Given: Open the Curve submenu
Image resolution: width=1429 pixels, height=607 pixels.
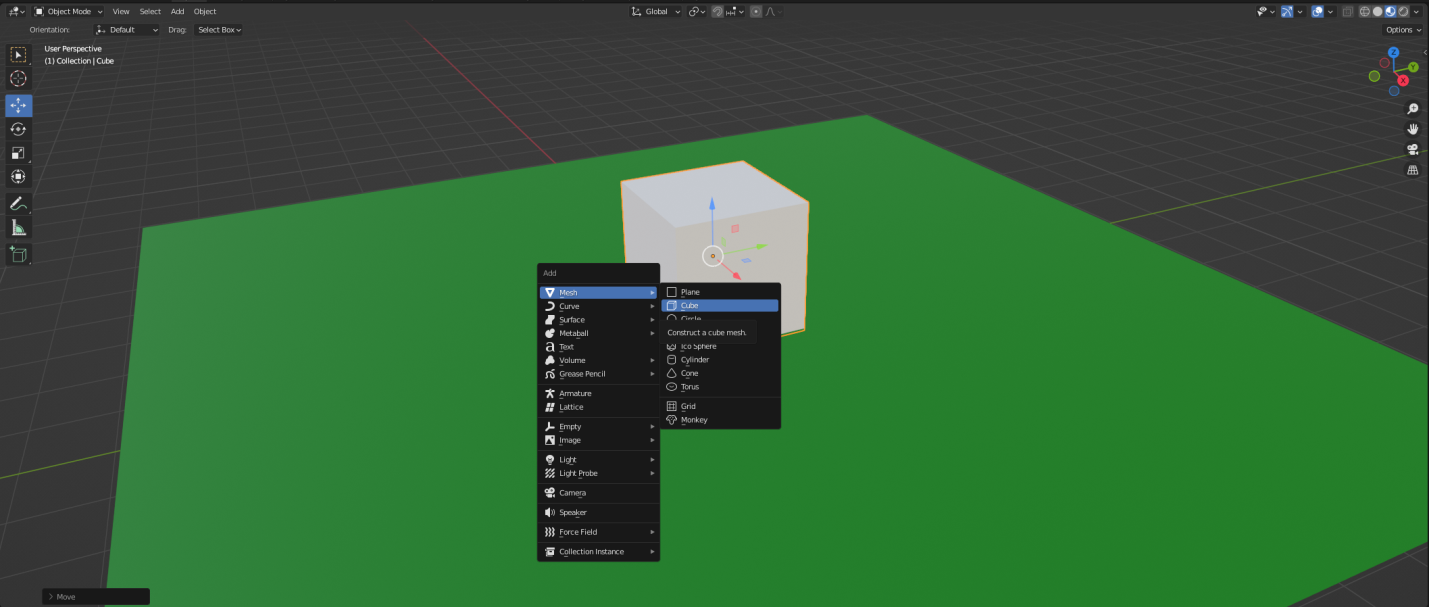Looking at the screenshot, I should click(599, 306).
